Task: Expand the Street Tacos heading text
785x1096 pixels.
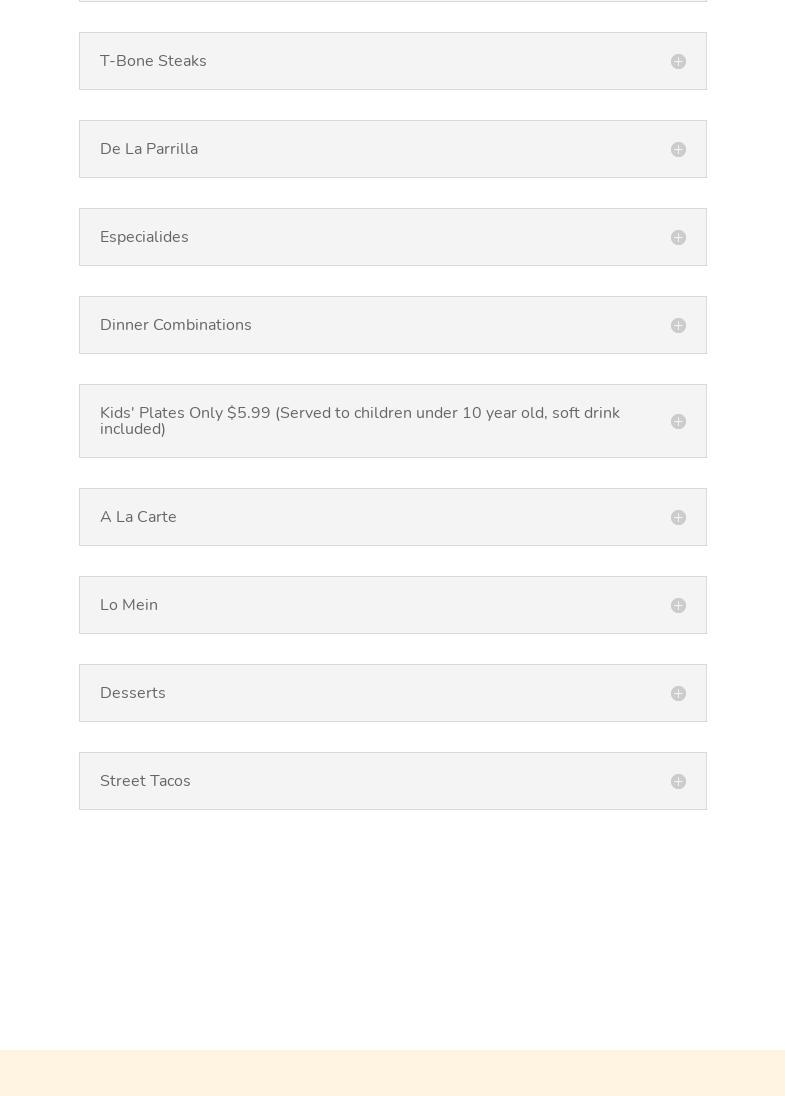Action: [145, 781]
